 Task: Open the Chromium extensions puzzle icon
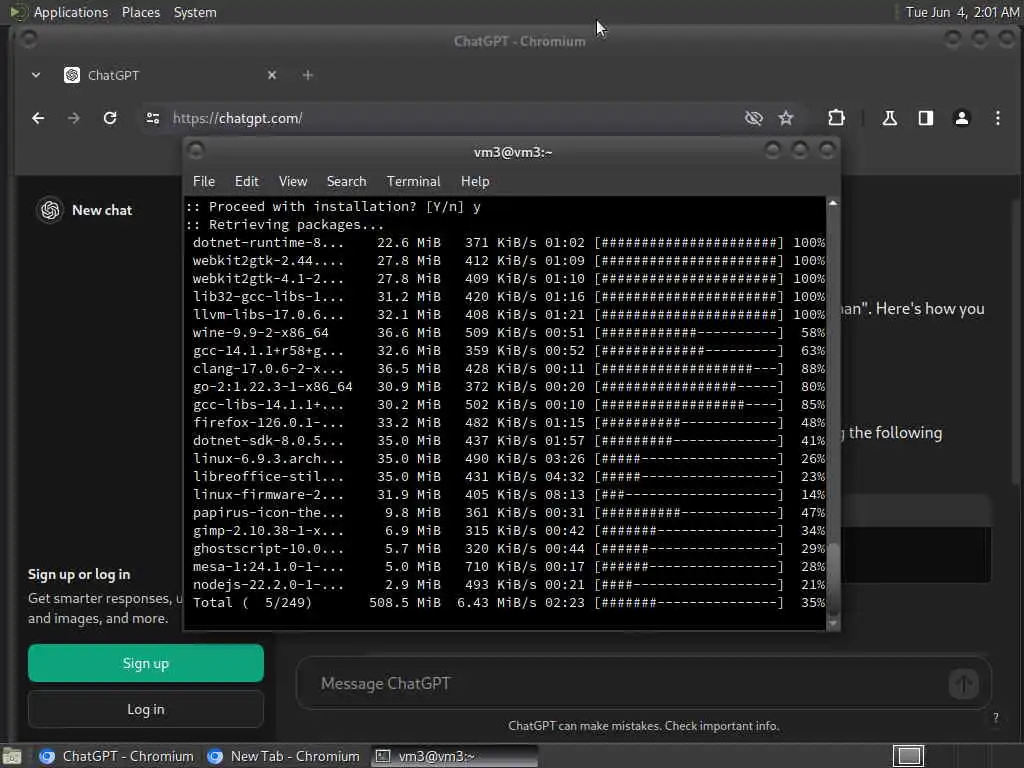[x=836, y=118]
